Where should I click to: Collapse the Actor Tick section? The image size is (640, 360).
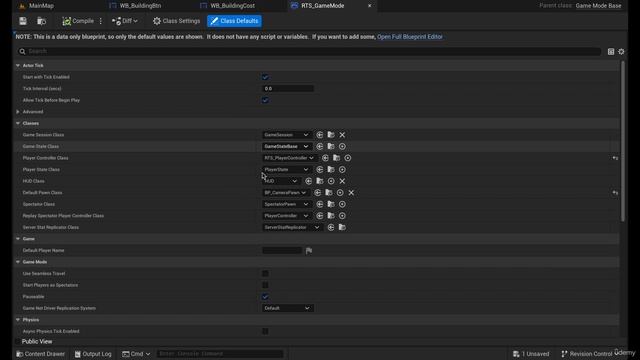coord(18,65)
